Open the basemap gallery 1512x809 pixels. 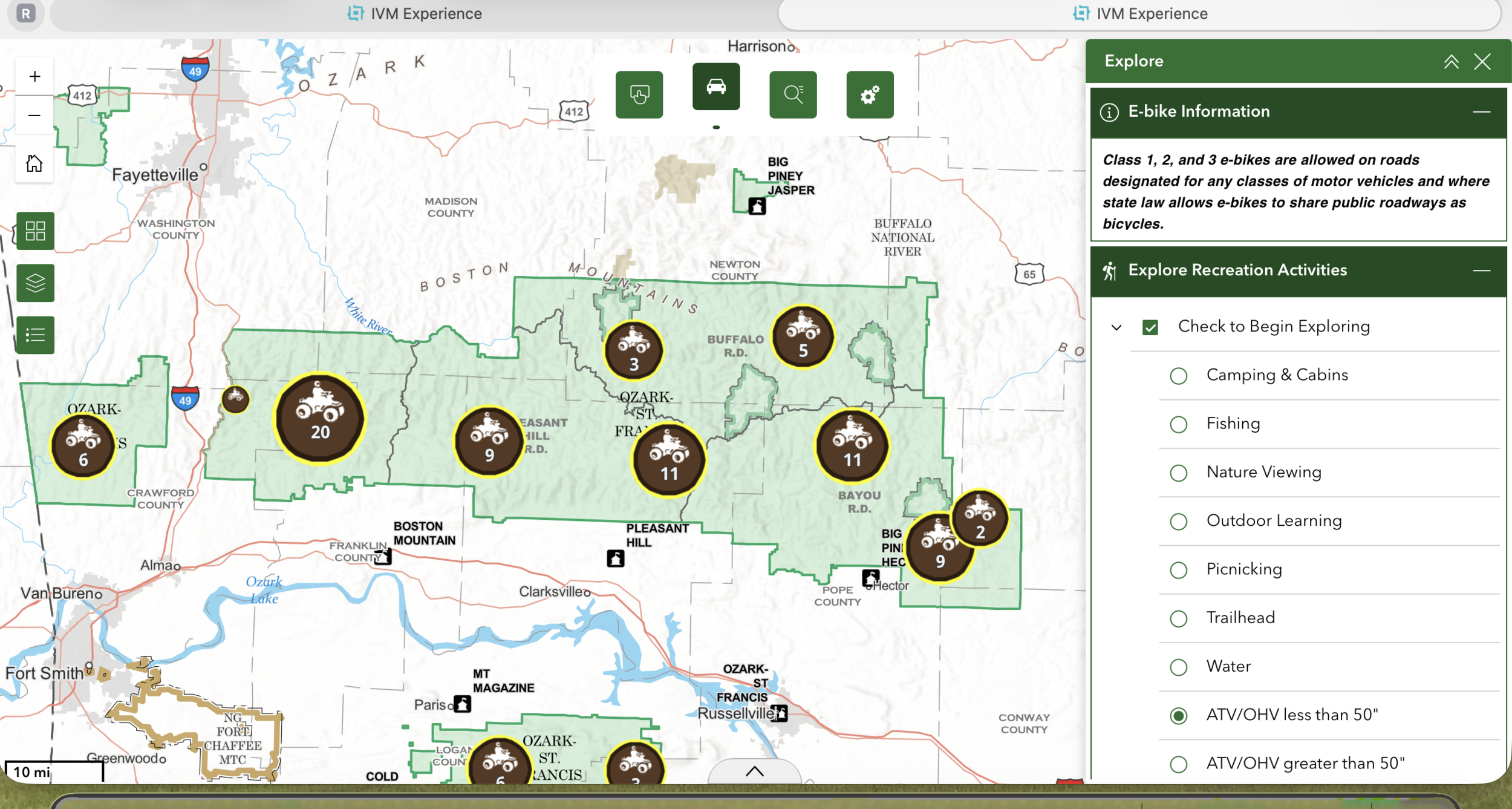point(34,231)
